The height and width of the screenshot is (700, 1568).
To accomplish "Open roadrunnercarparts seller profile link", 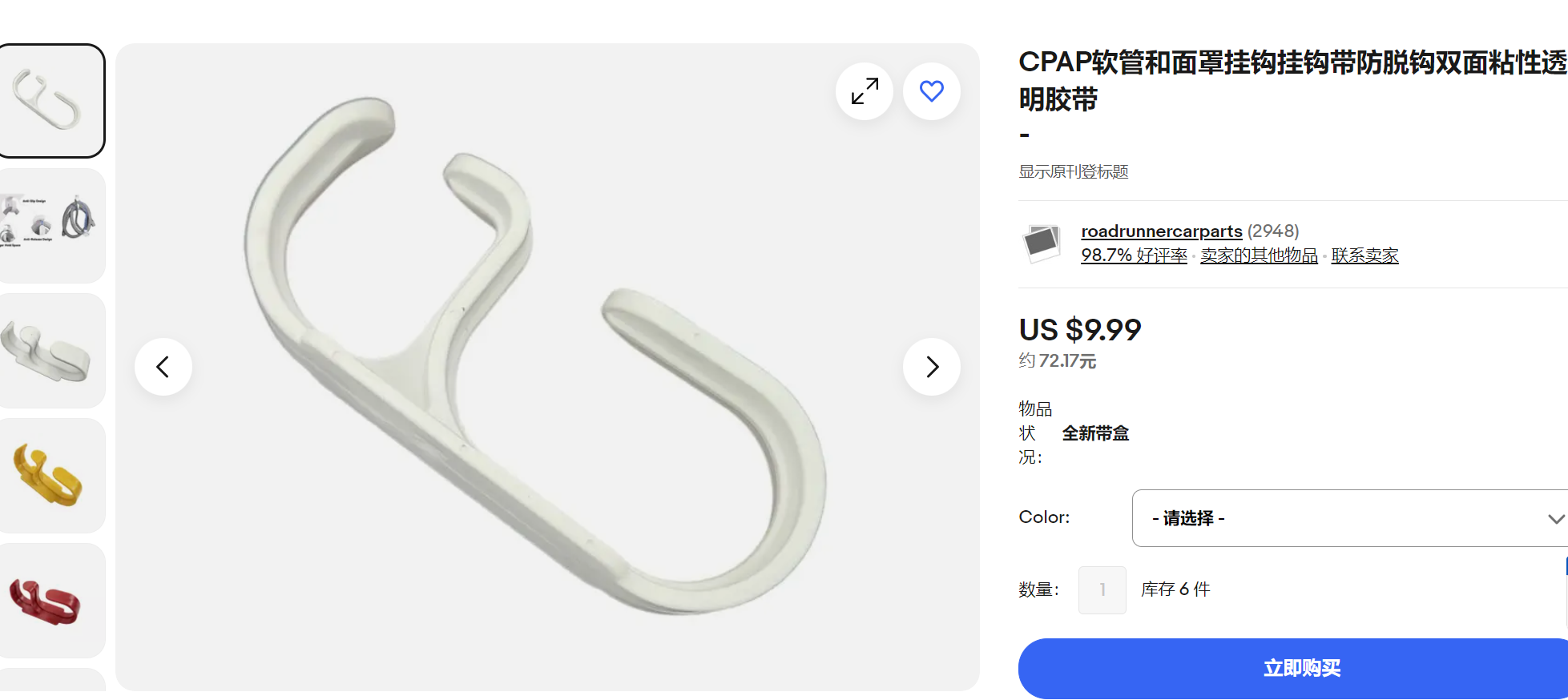I will tap(1162, 231).
